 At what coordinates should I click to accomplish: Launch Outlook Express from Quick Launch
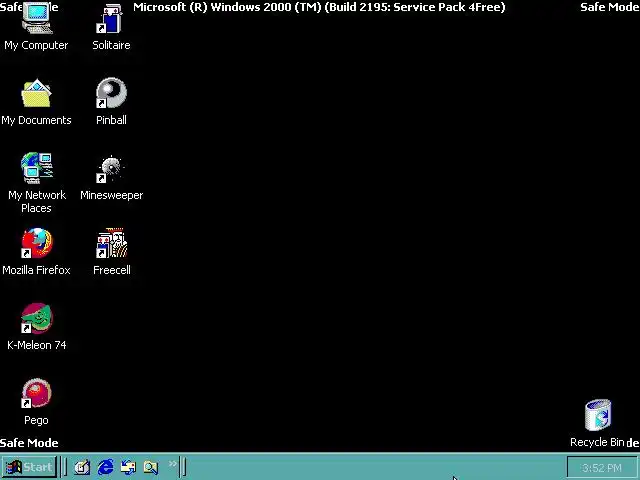[128, 467]
